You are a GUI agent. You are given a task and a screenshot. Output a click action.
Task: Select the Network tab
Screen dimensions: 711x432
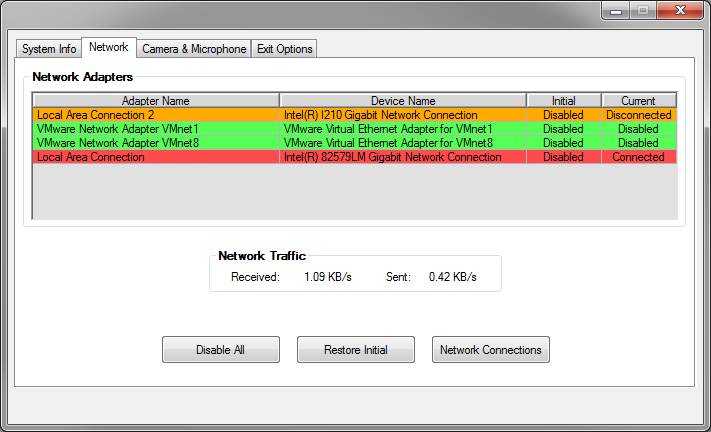point(109,47)
